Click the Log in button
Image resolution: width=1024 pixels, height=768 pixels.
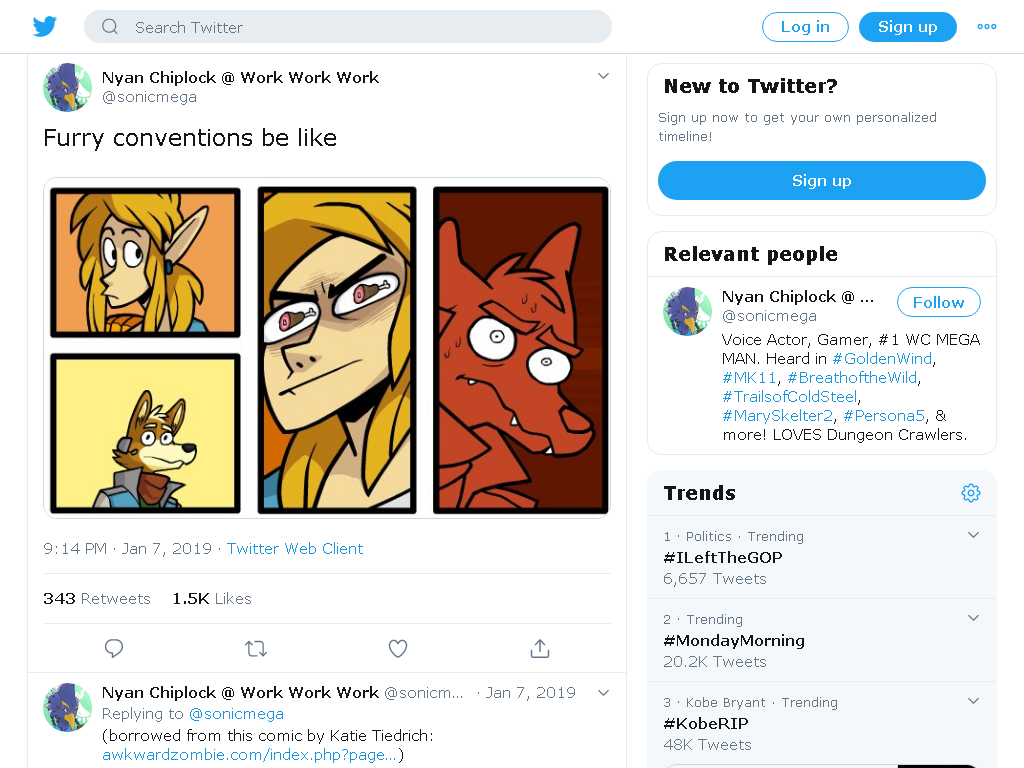click(x=805, y=27)
